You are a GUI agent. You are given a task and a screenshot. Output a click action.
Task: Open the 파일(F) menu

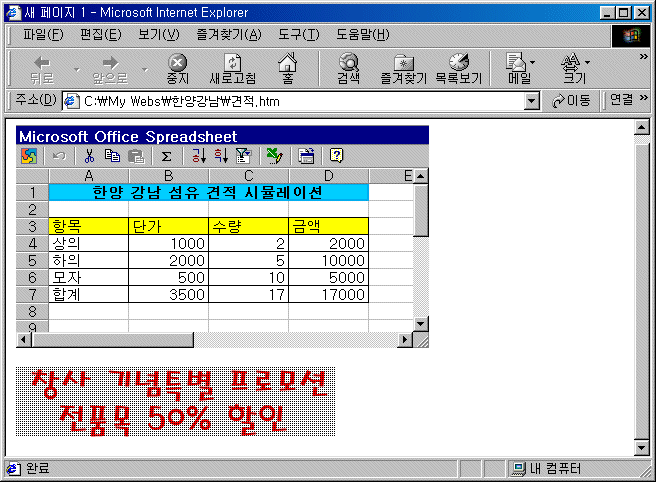[43, 34]
